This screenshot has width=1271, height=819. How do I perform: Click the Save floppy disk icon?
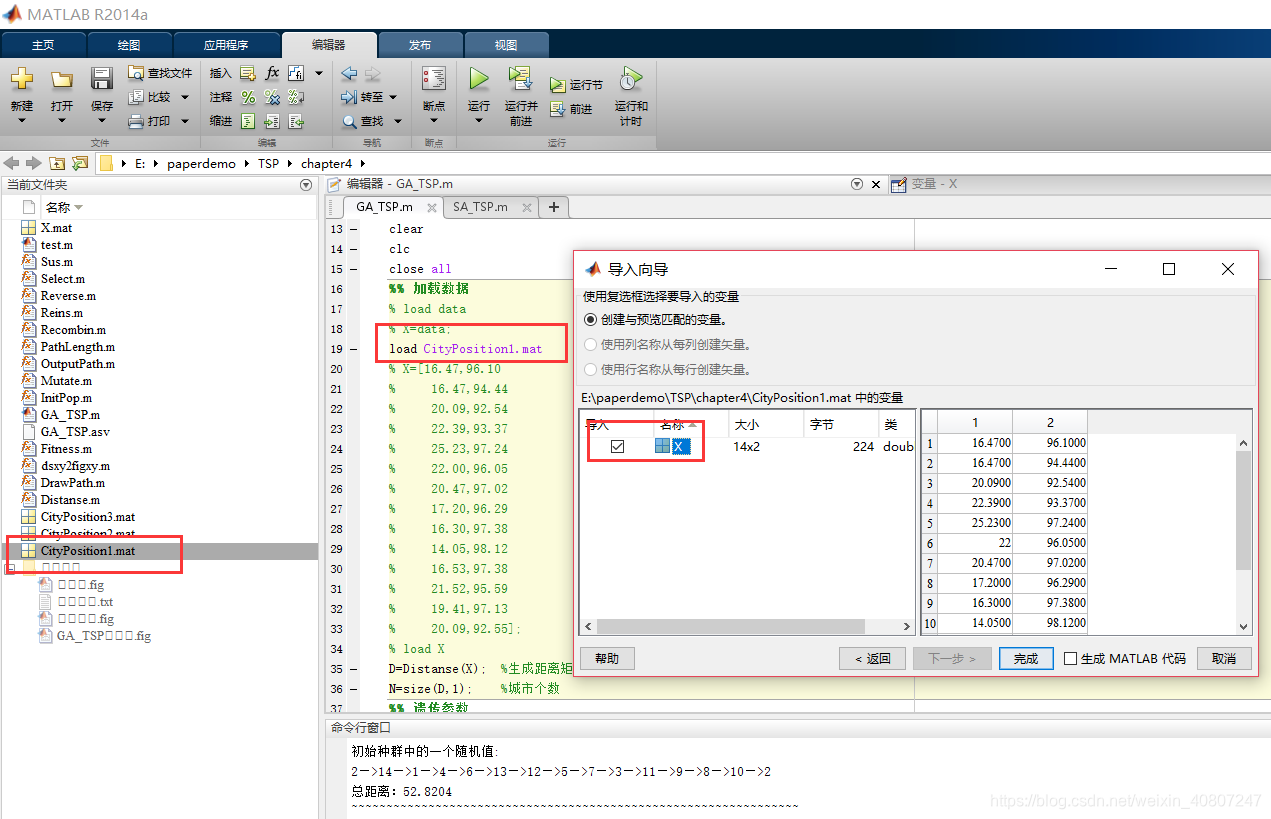coord(102,79)
